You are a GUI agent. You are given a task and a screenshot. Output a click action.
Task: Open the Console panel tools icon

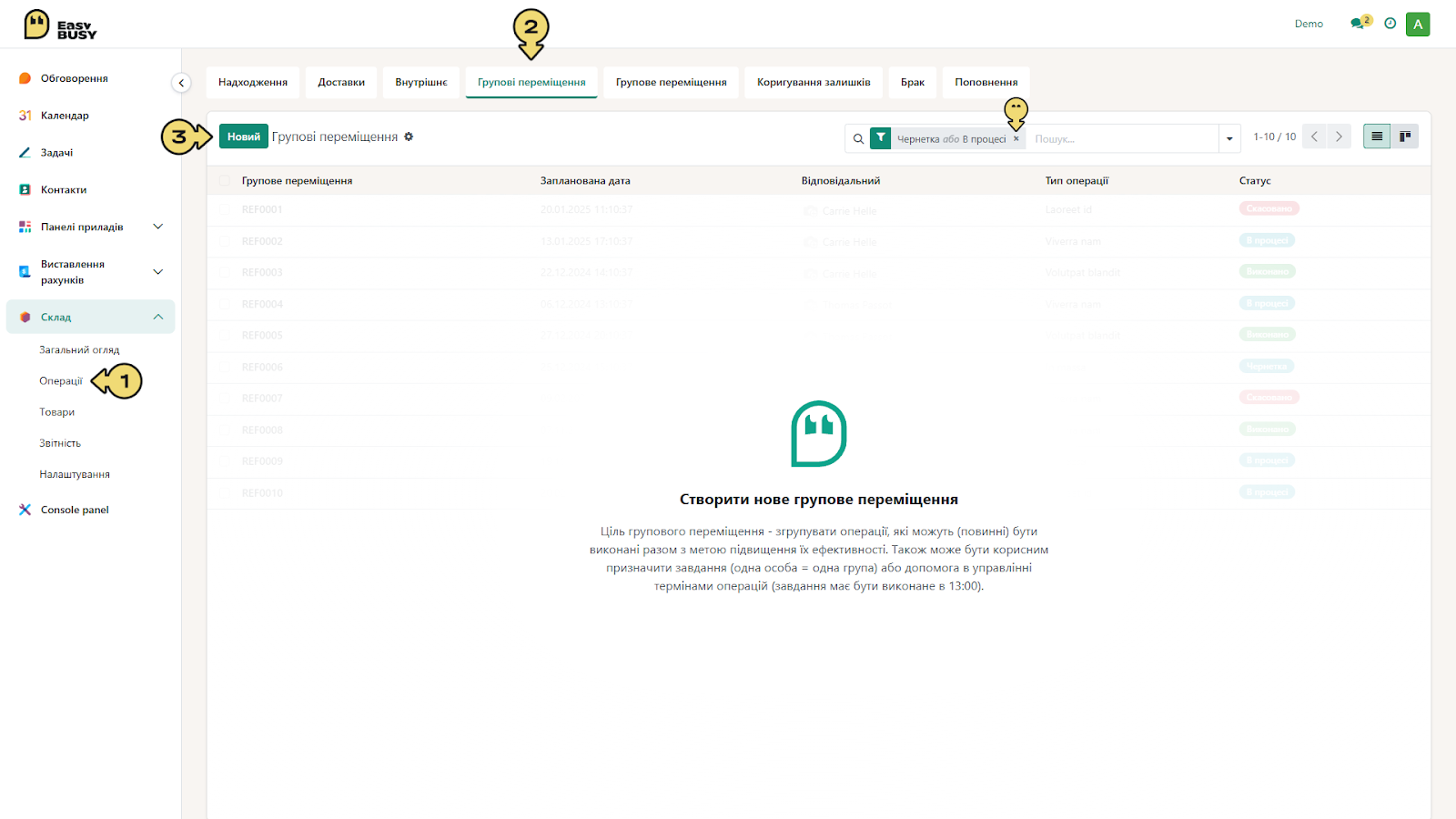click(x=25, y=510)
